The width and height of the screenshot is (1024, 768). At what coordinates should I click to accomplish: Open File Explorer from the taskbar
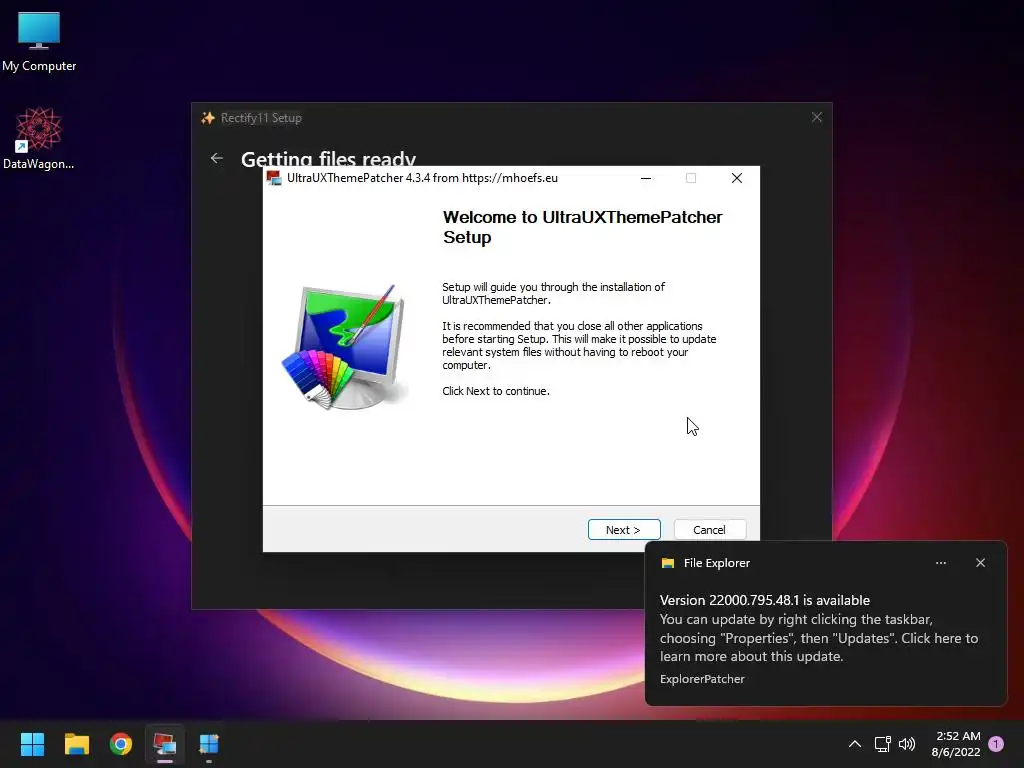[76, 744]
